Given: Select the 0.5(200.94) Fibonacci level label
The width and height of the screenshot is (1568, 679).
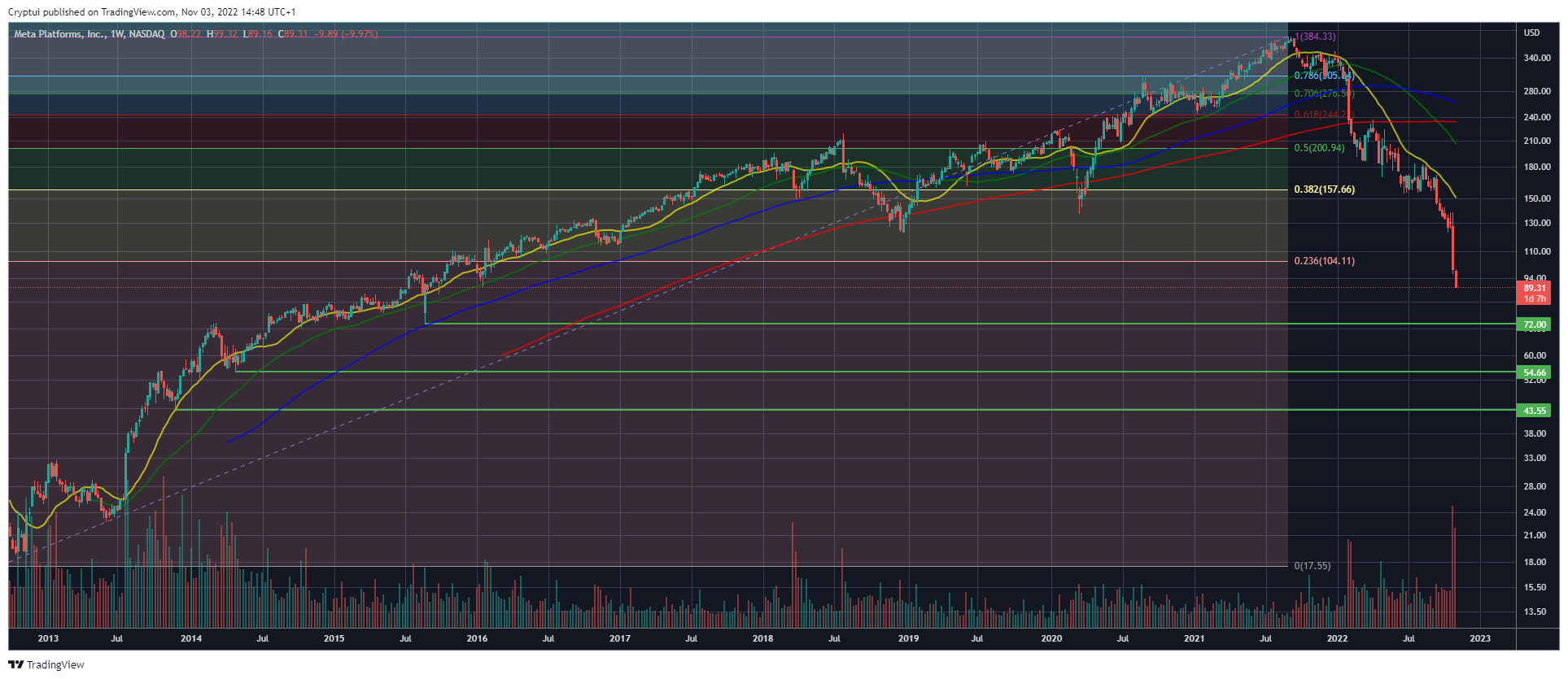Looking at the screenshot, I should (x=1319, y=148).
